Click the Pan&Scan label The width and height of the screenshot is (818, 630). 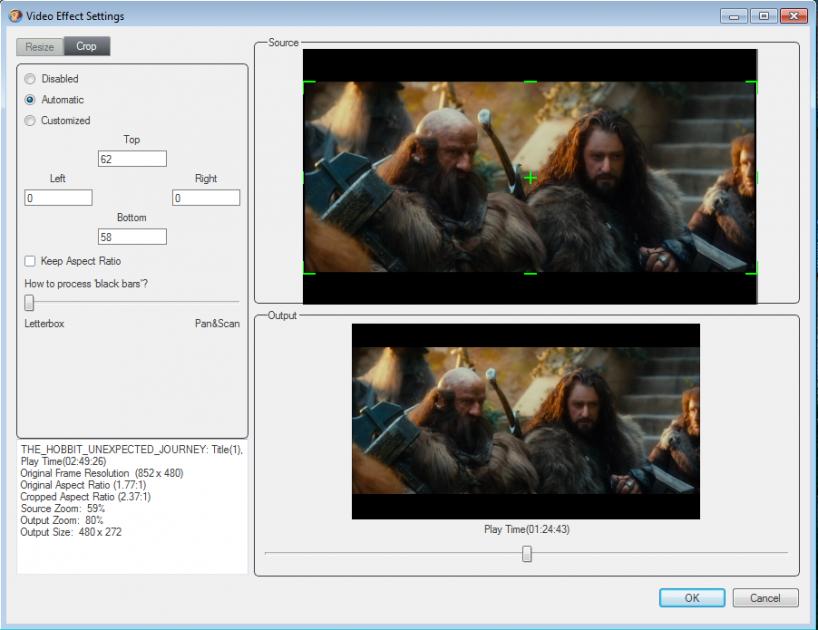click(x=218, y=323)
